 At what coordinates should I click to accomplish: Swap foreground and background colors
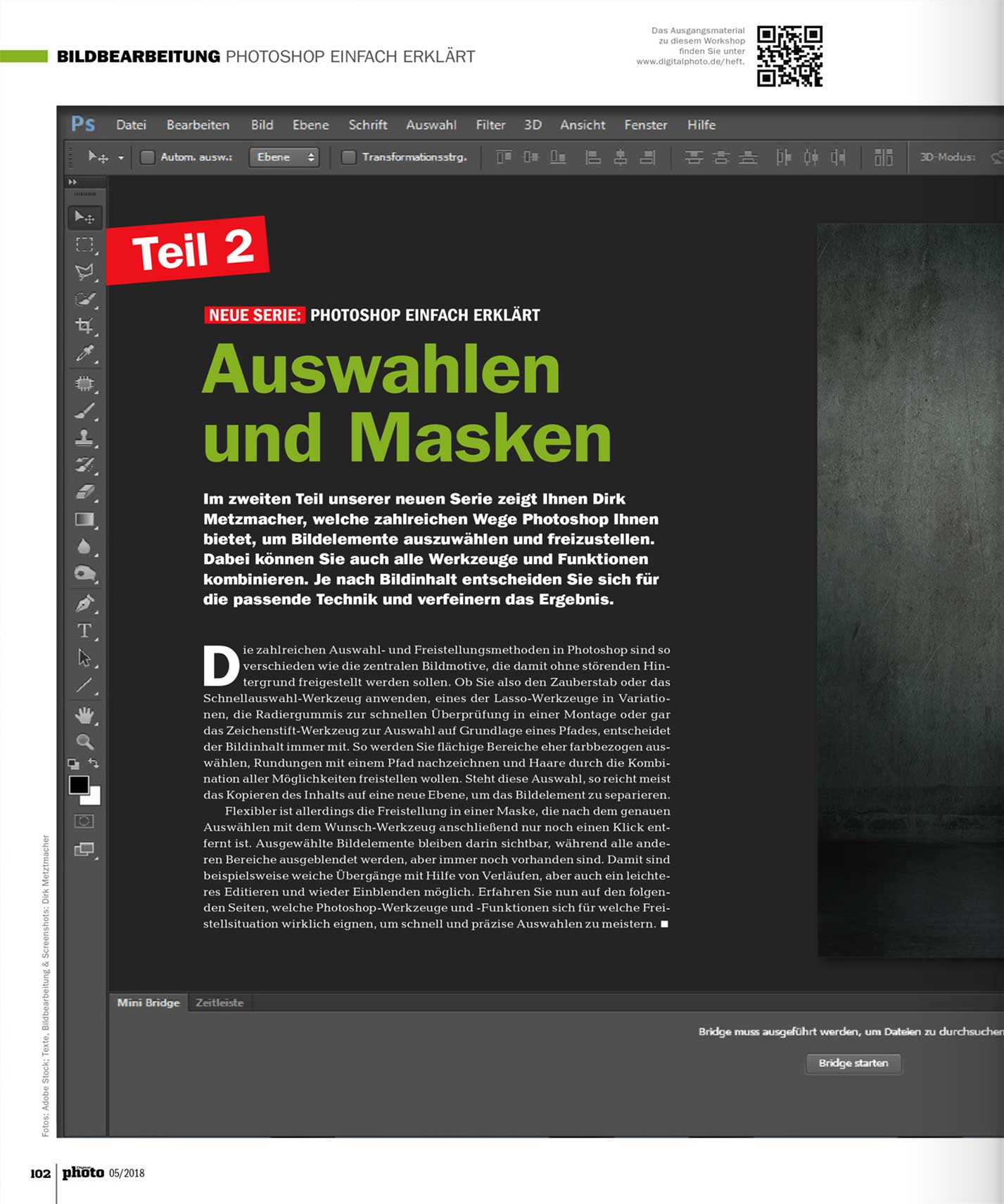94,764
